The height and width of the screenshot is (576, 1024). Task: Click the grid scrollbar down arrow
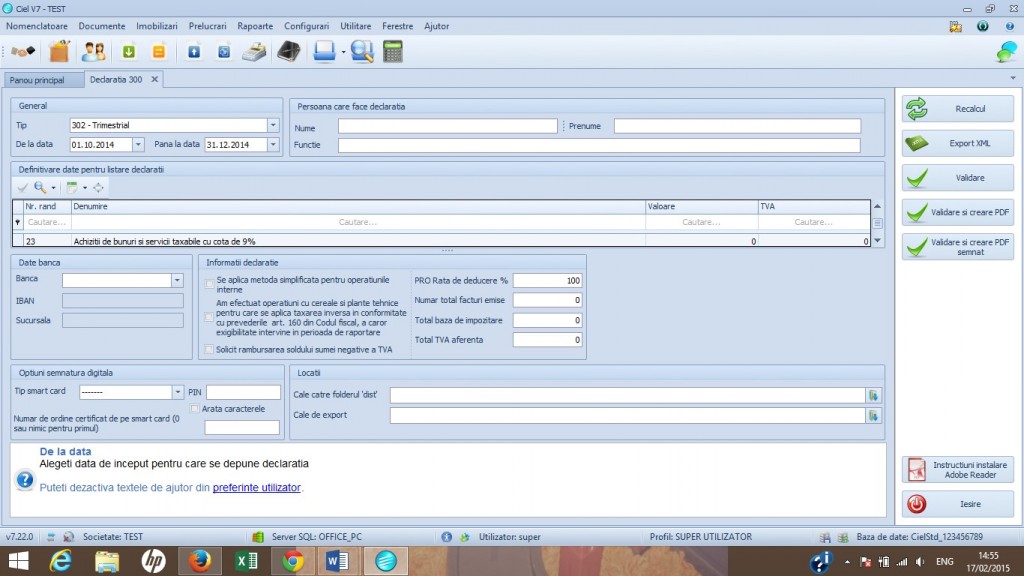pos(877,240)
